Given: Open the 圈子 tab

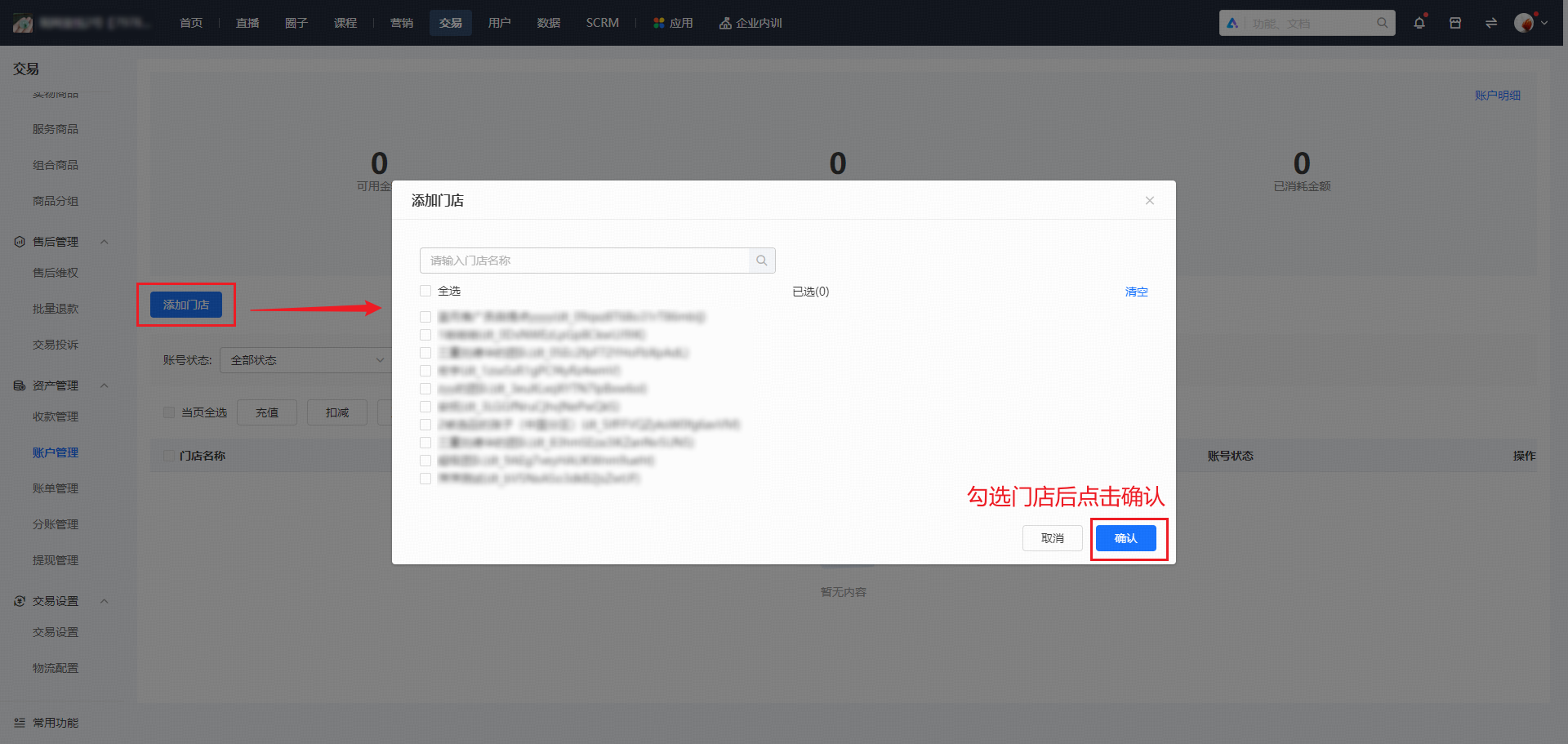Looking at the screenshot, I should click(x=296, y=23).
